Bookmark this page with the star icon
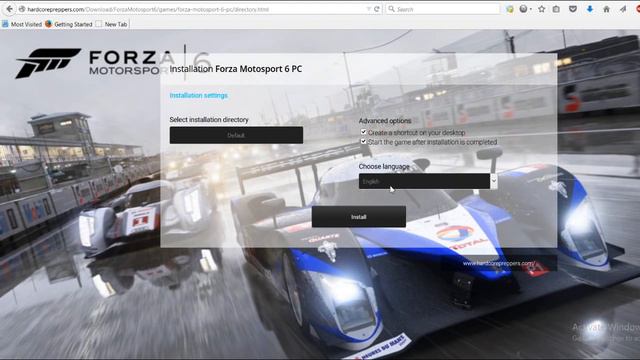Image resolution: width=640 pixels, height=360 pixels. [x=542, y=9]
